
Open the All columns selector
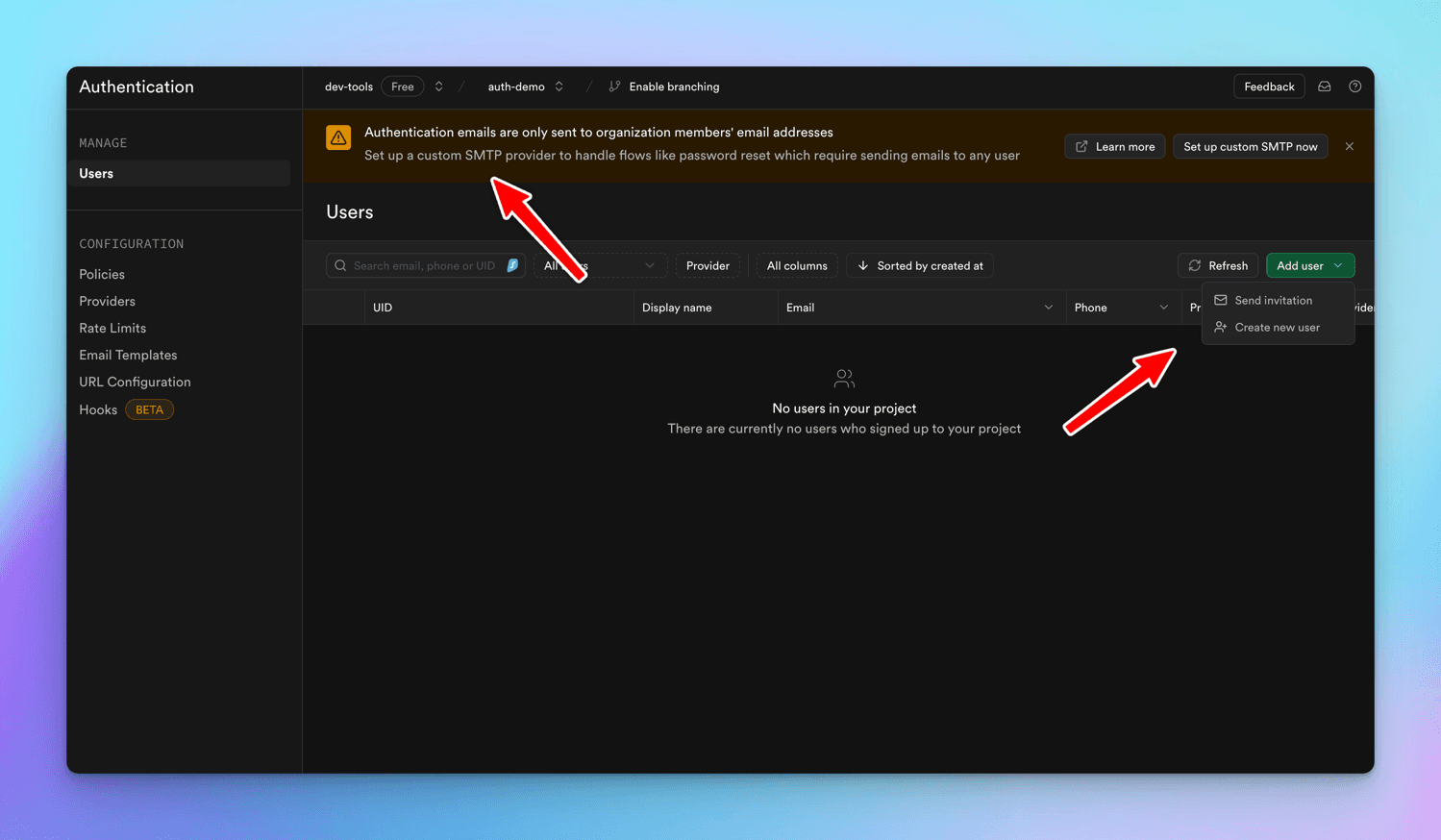(797, 265)
